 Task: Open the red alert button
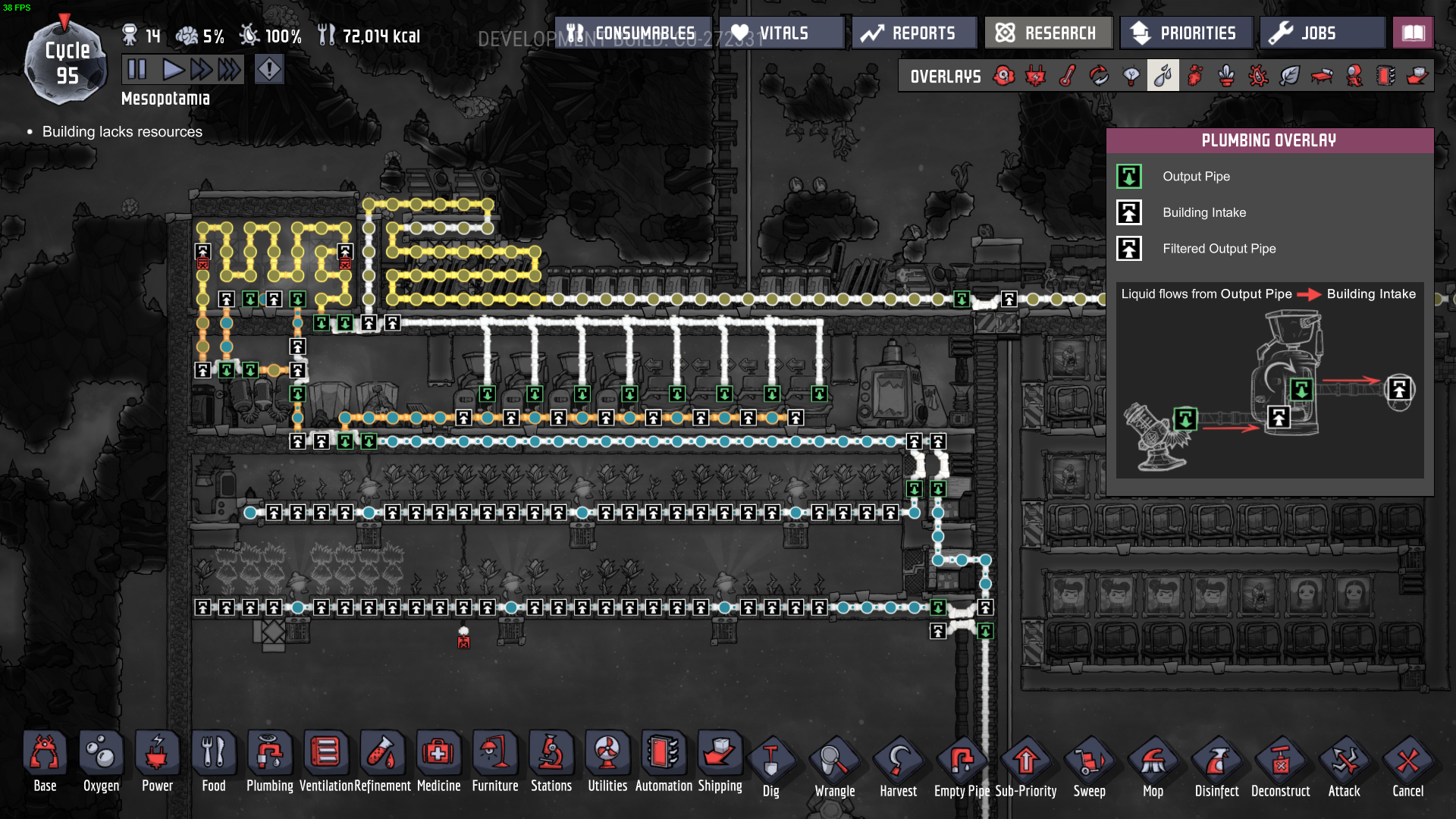click(x=269, y=70)
